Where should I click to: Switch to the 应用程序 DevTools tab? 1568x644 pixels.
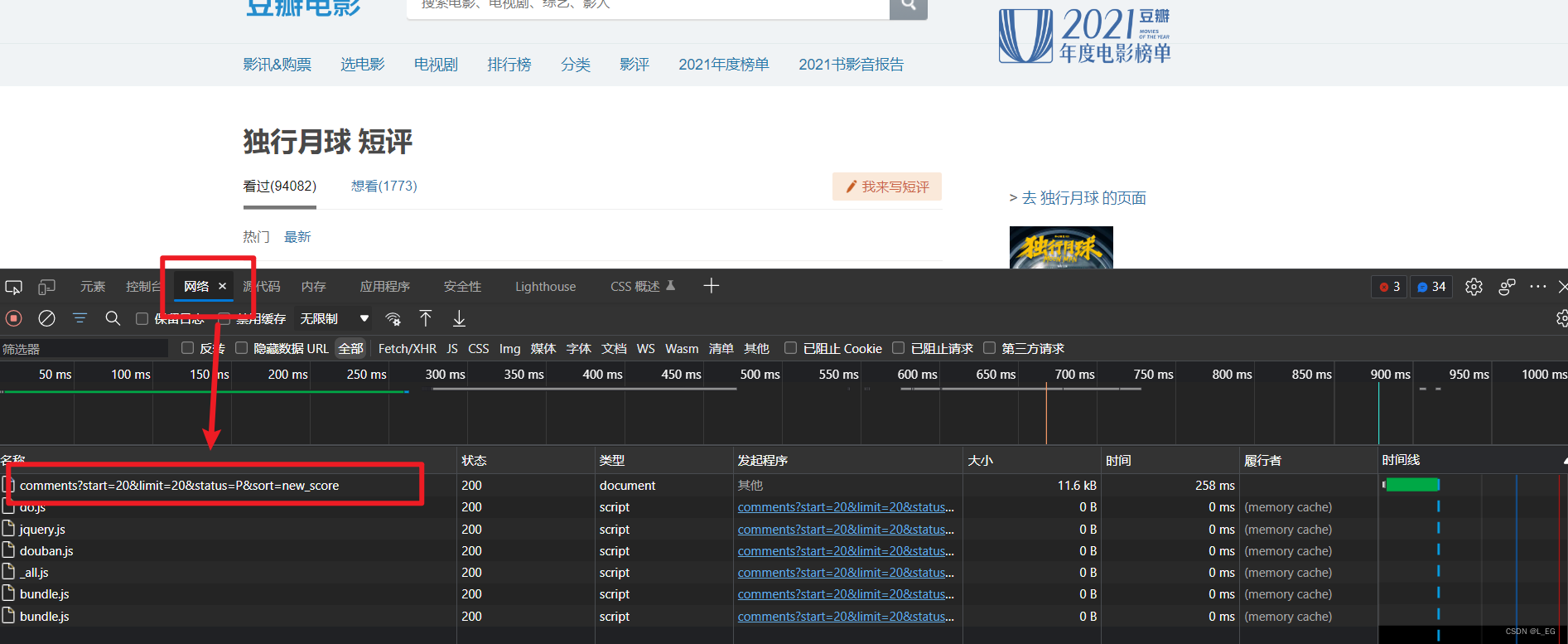384,287
